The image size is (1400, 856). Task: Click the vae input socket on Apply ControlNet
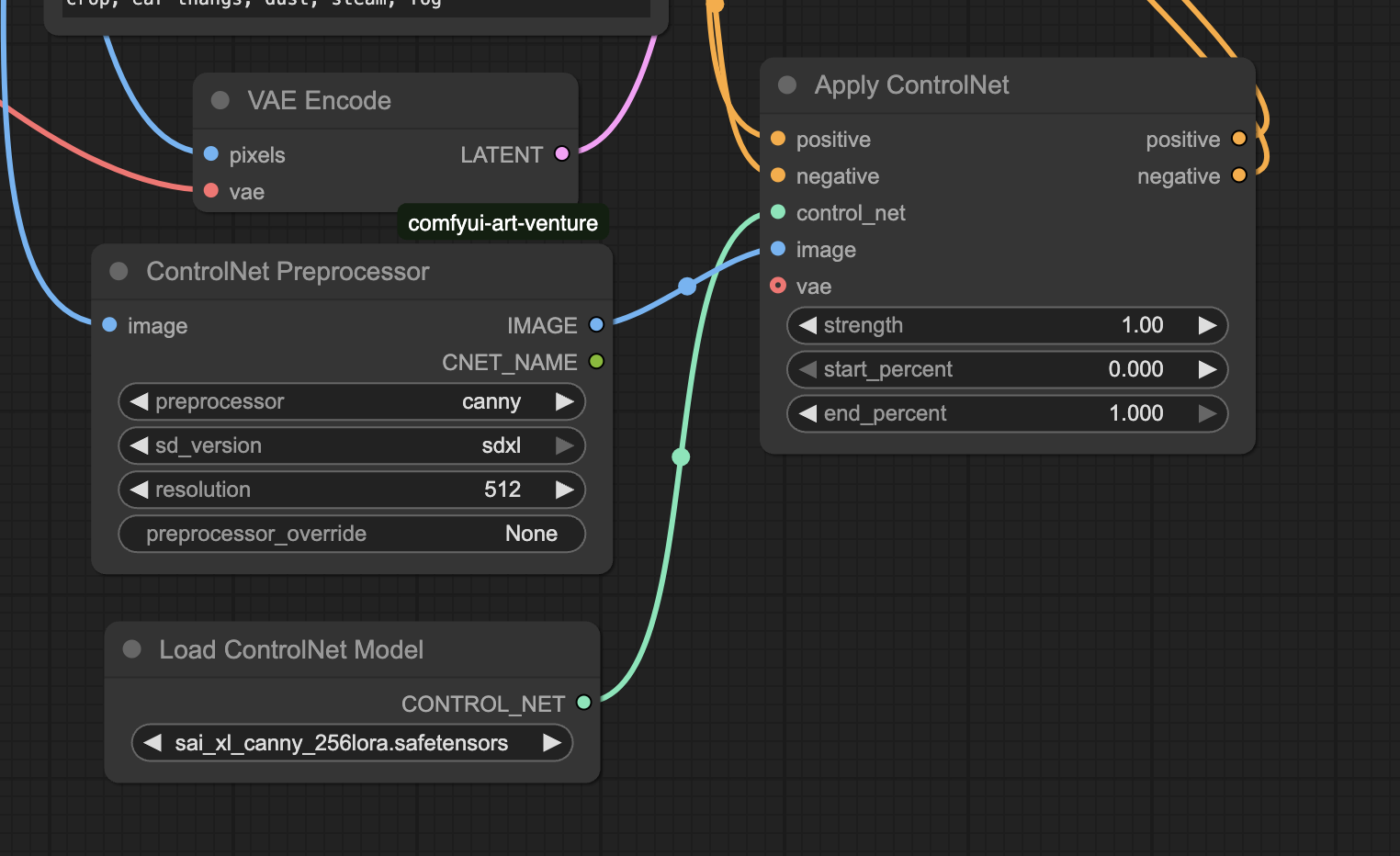pyautogui.click(x=778, y=286)
